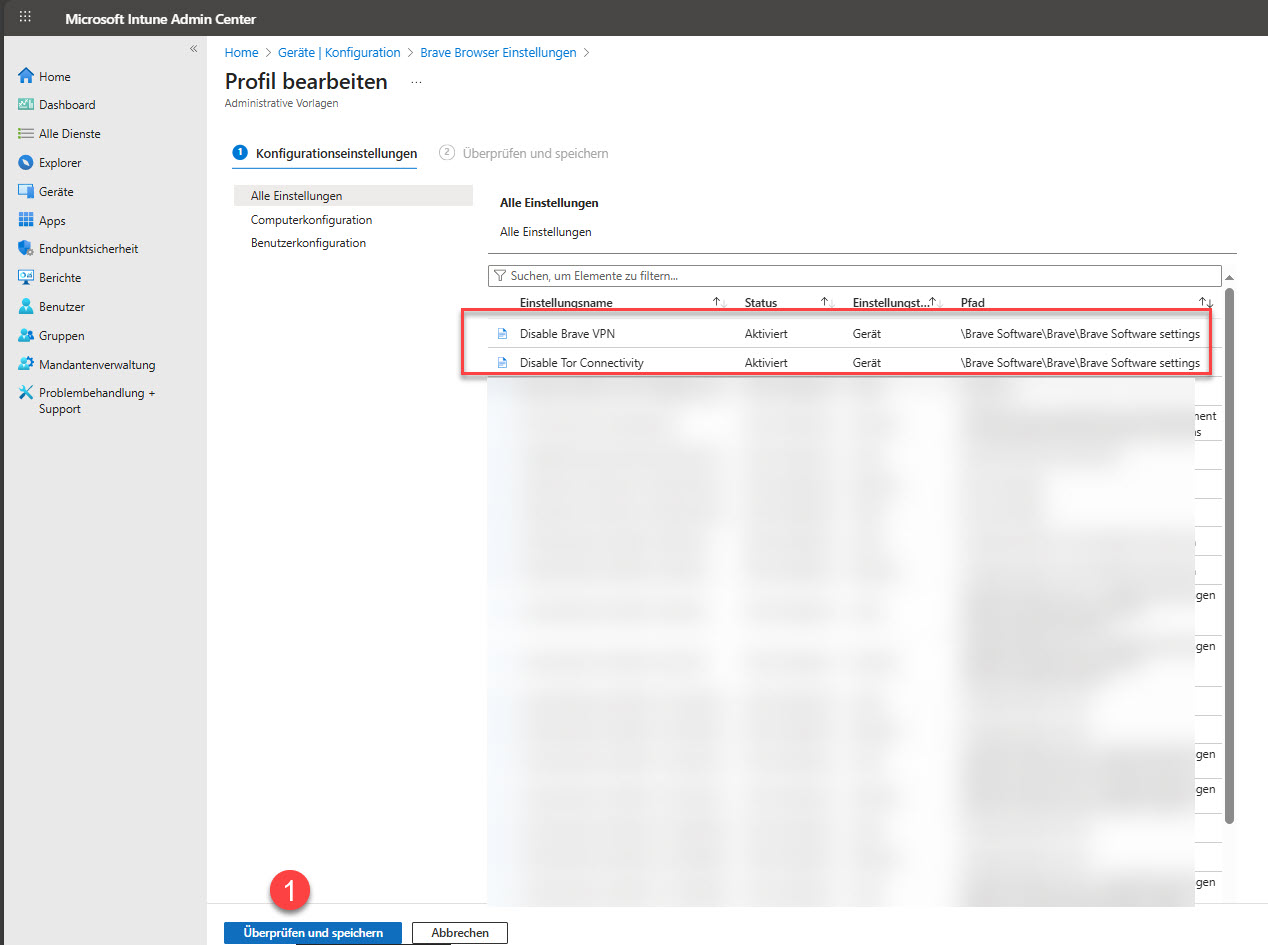Sort by Einstellungsname column arrows
The image size is (1268, 945).
click(719, 302)
